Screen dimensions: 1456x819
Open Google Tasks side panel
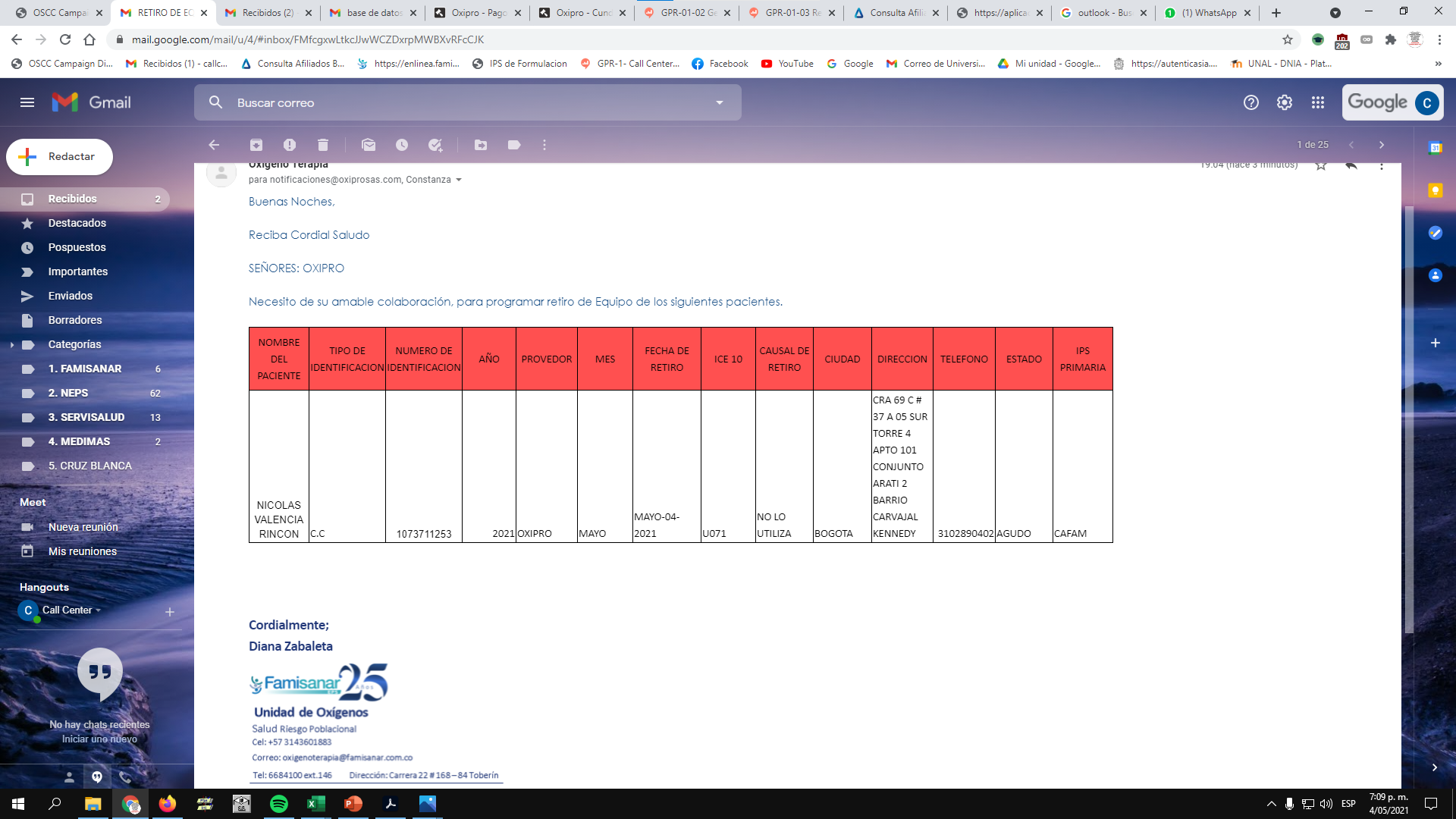click(x=1436, y=233)
